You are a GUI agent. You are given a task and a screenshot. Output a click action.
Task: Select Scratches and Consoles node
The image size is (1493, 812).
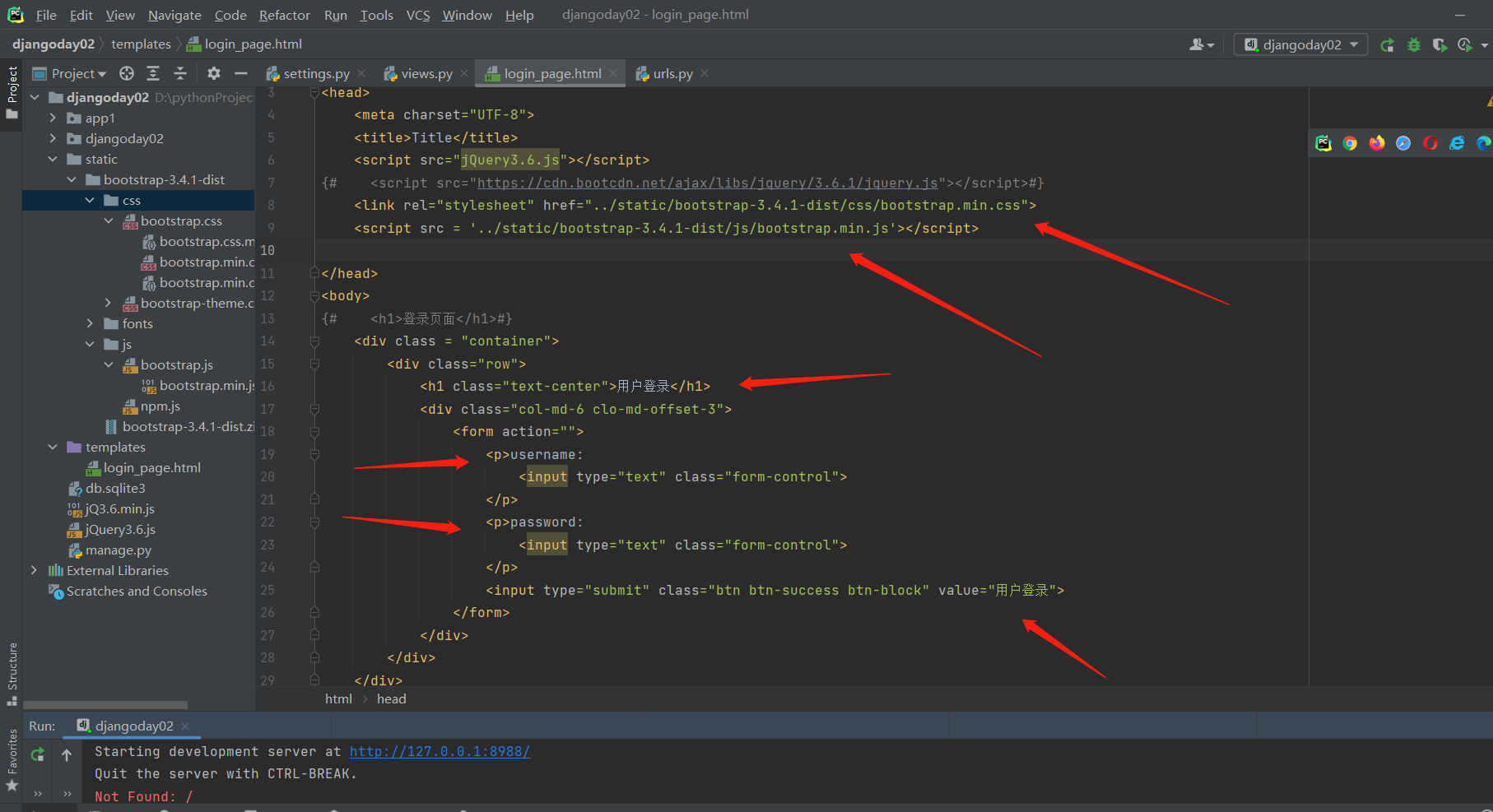[x=137, y=591]
